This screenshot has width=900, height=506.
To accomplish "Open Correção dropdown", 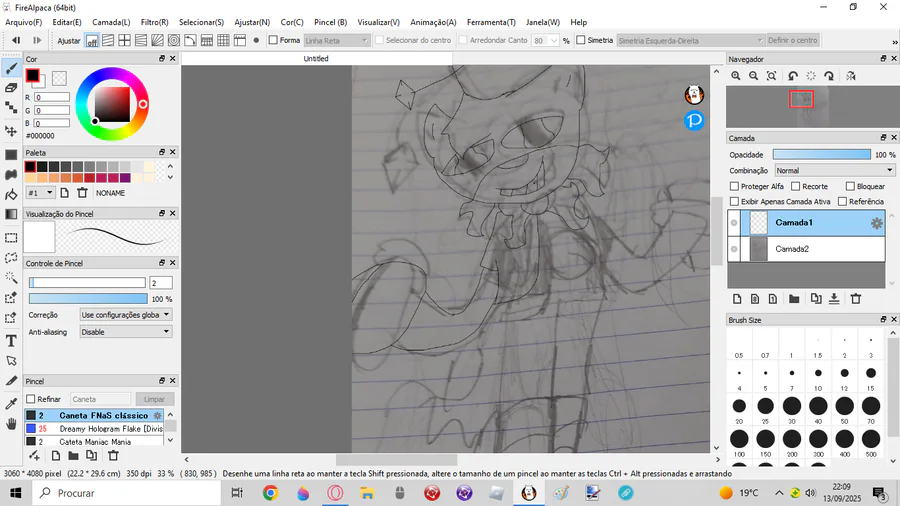I will click(x=126, y=314).
